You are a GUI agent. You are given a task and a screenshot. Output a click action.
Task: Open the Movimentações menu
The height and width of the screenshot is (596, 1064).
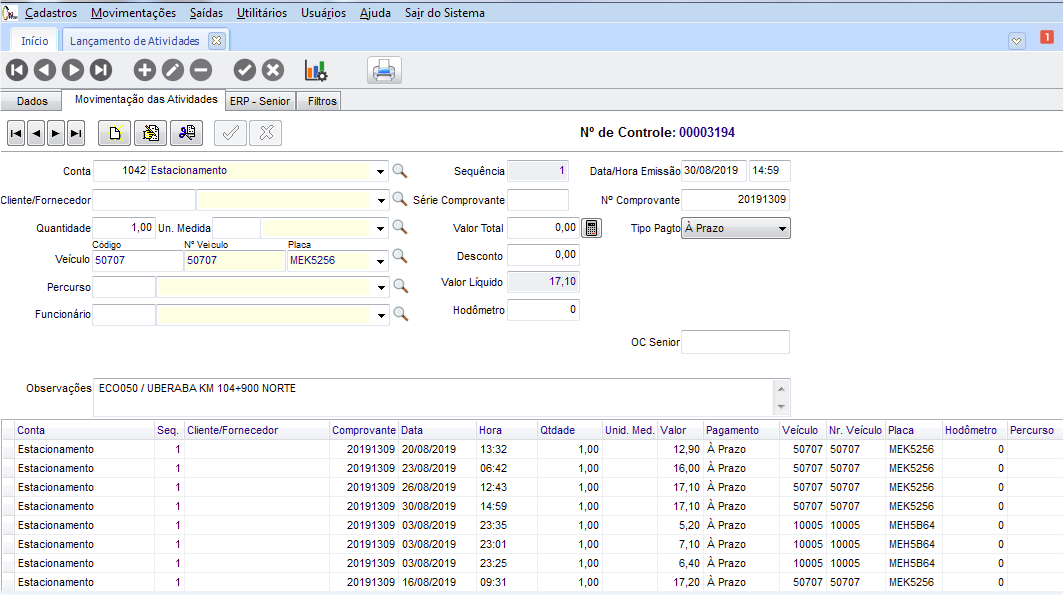point(133,13)
